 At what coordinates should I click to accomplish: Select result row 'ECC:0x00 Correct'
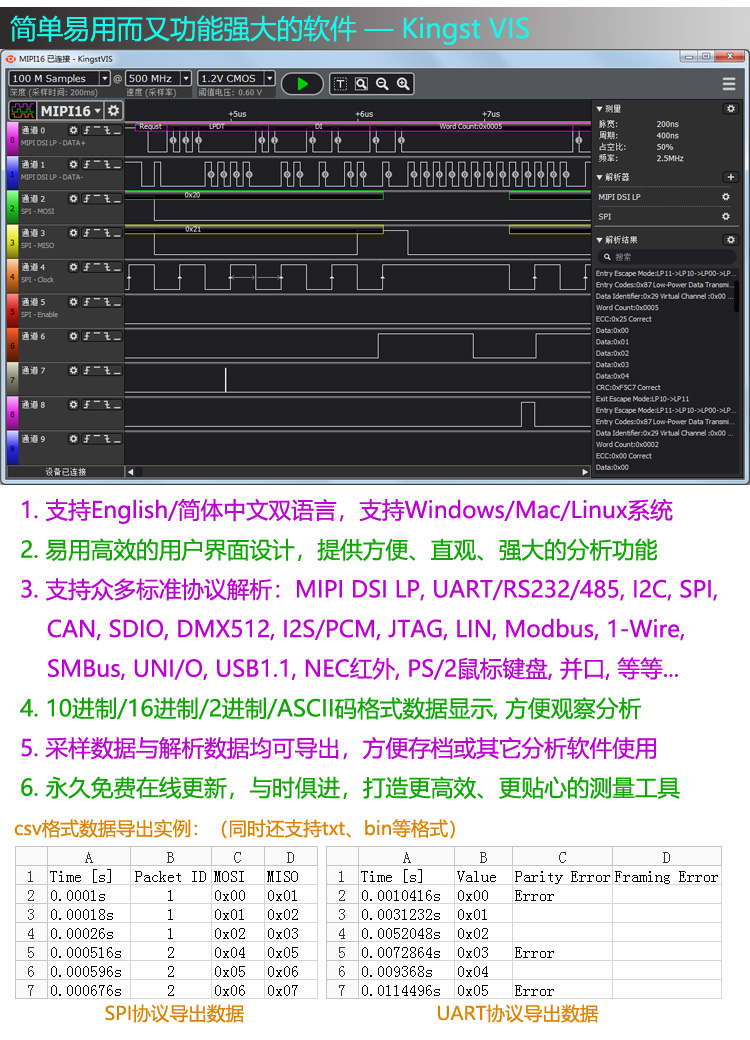tap(623, 456)
